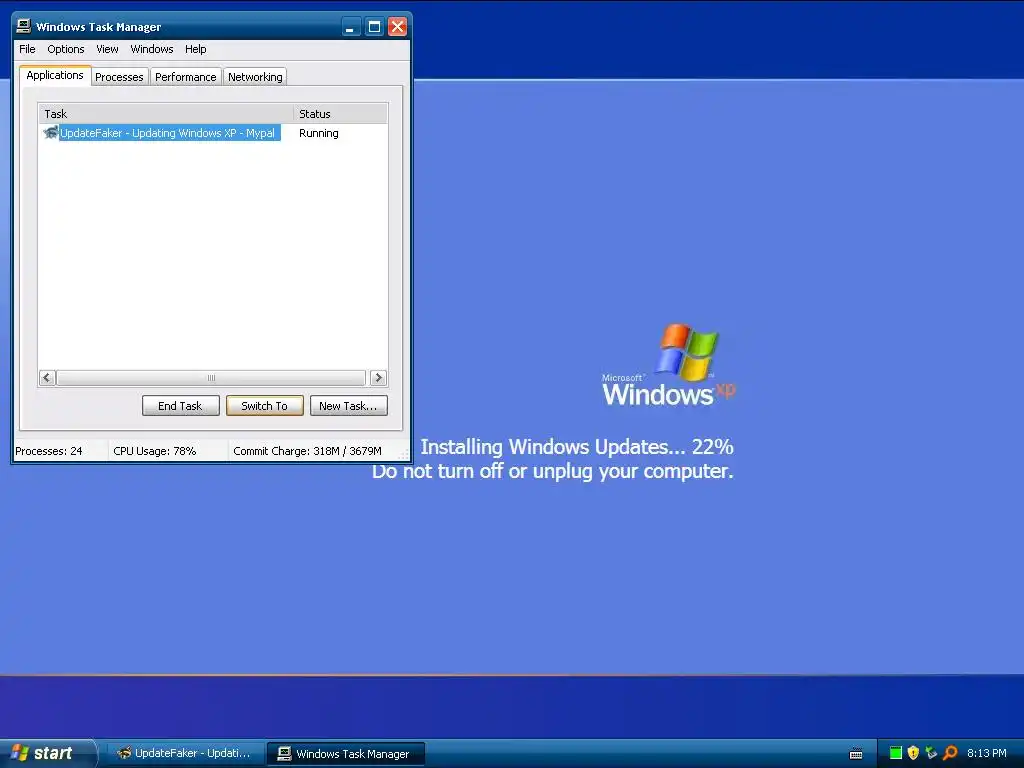This screenshot has height=768, width=1024.
Task: Click the Commit Charge status entry
Action: [x=308, y=451]
